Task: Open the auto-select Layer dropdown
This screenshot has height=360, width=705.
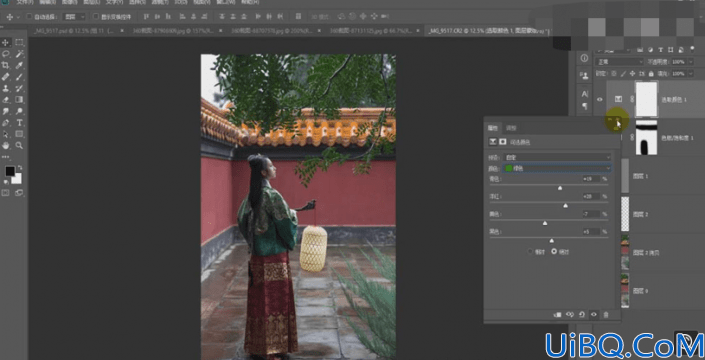Action: (74, 17)
